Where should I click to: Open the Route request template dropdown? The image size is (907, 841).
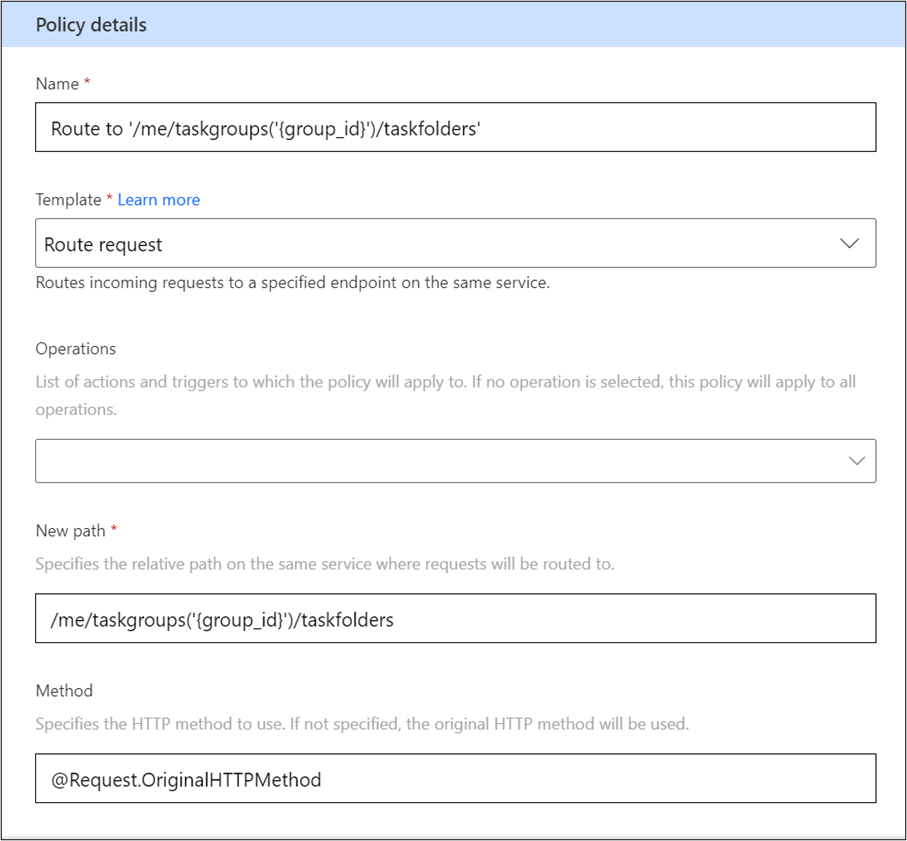tap(456, 243)
